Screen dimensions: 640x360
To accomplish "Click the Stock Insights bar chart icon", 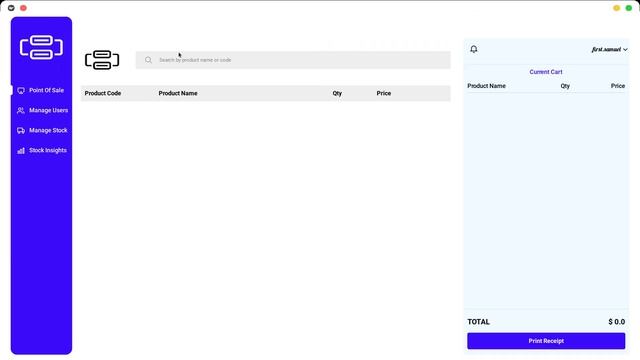I will coord(21,151).
